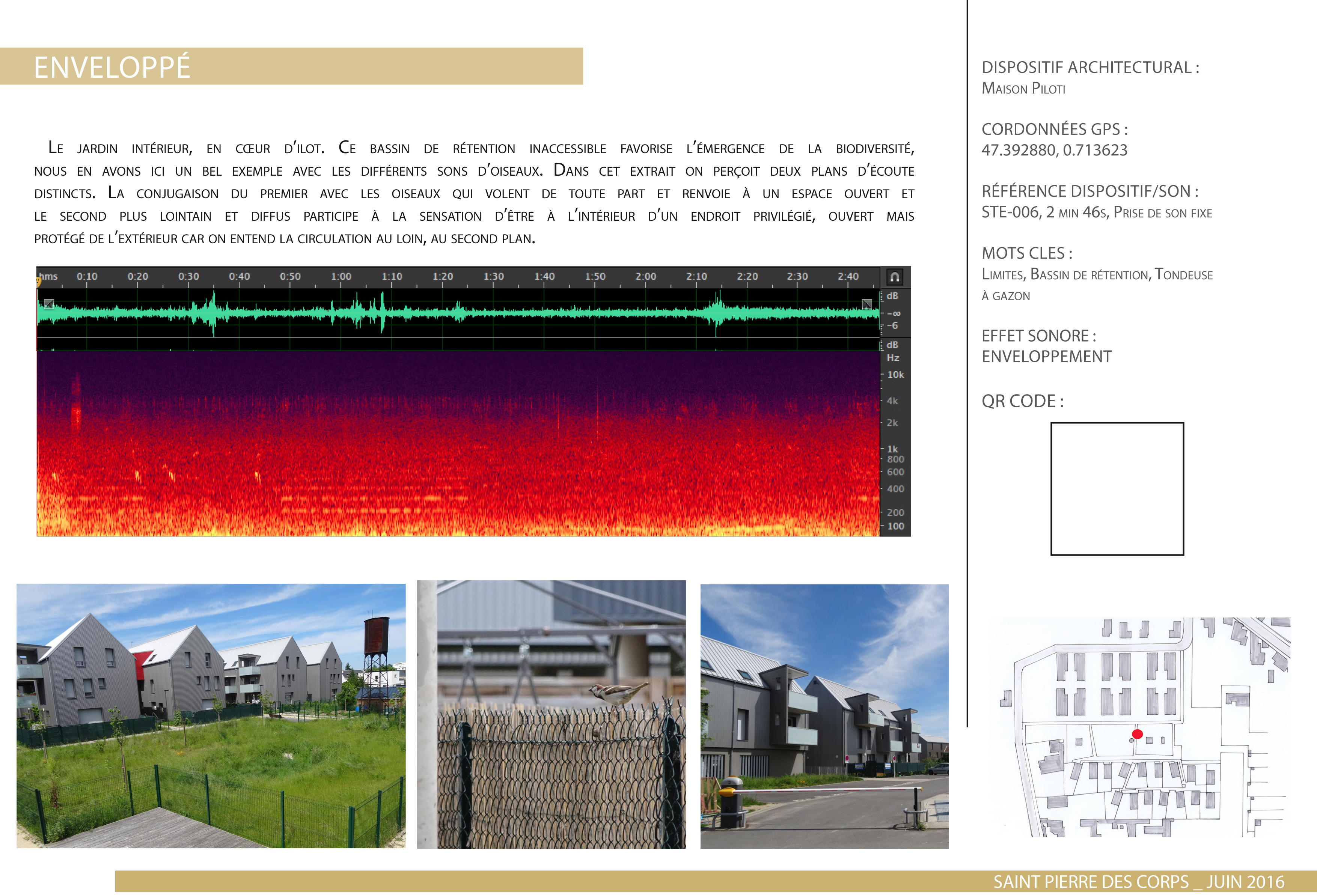1317x896 pixels.
Task: Click the '800' frequency scale label
Action: click(895, 459)
